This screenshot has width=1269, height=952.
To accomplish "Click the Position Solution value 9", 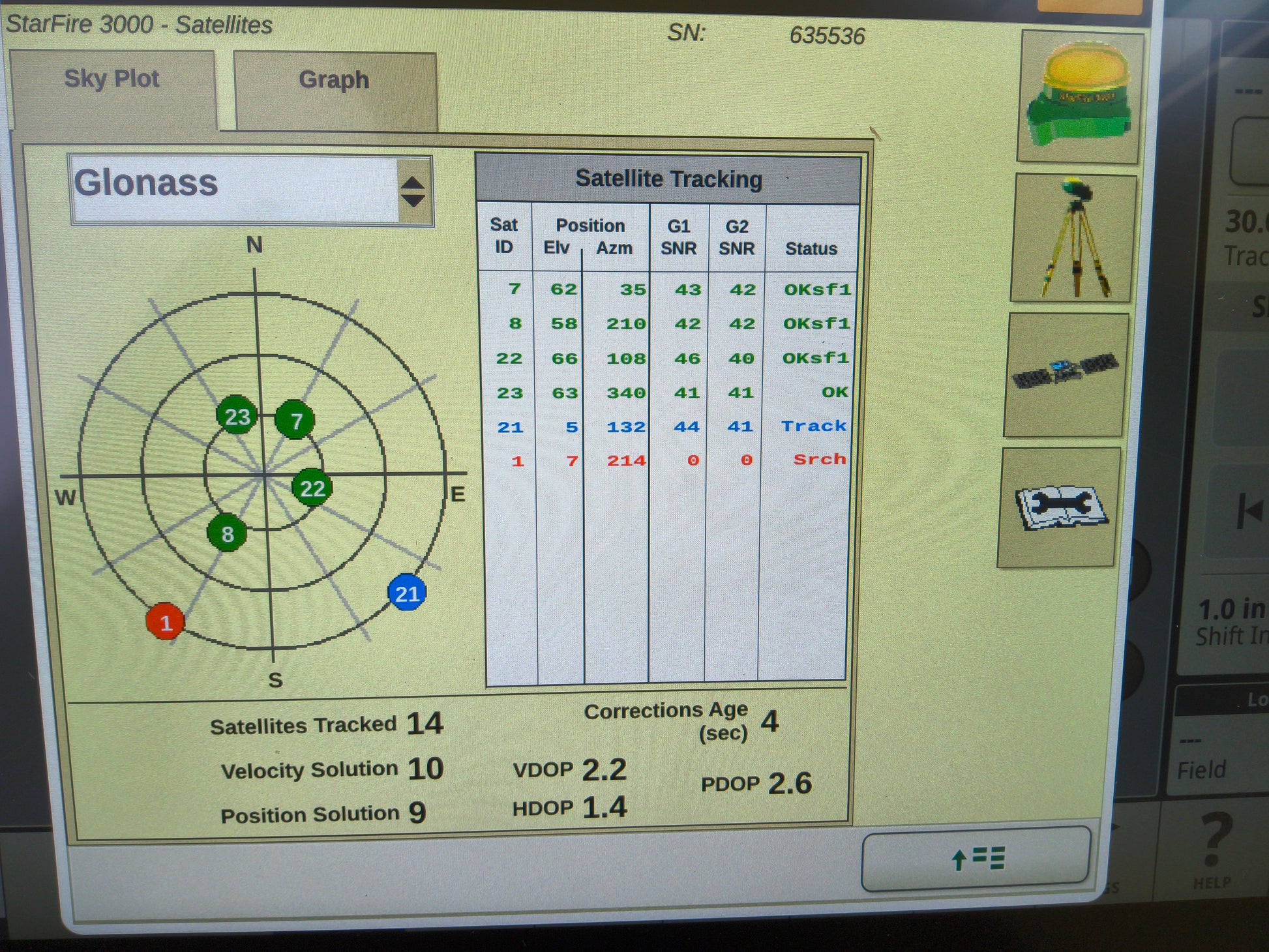I will pos(417,812).
